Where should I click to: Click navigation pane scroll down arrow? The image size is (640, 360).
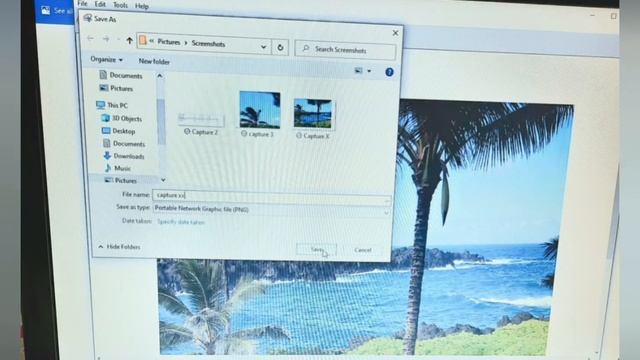click(x=163, y=180)
